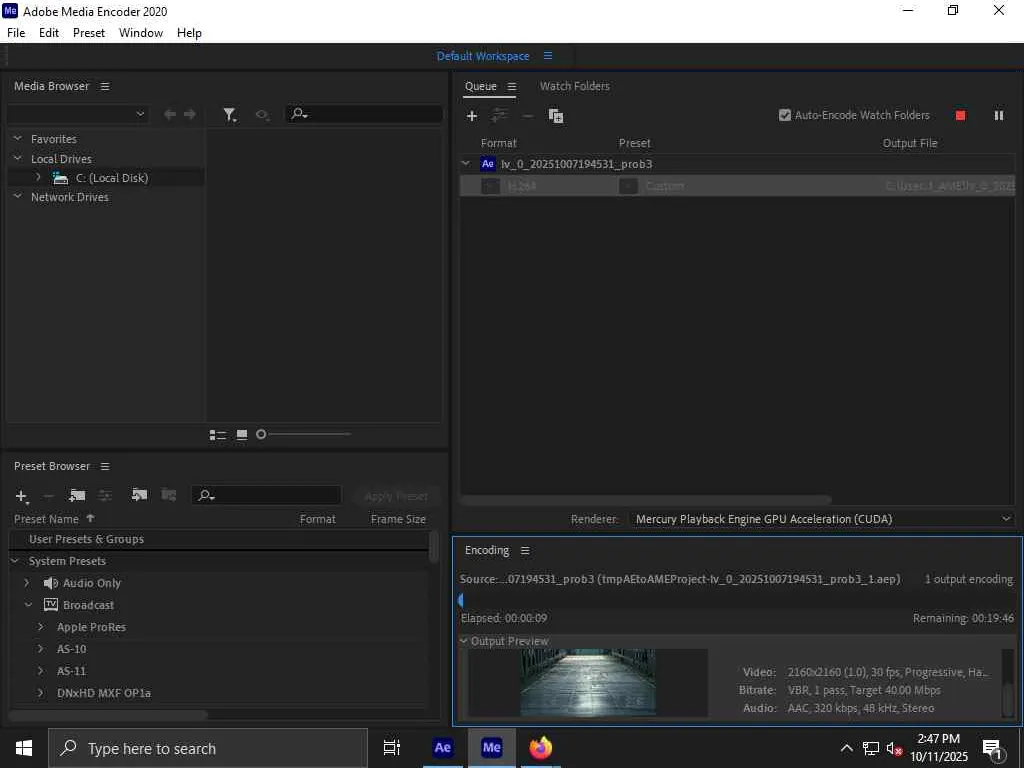Open the Window menu
The height and width of the screenshot is (768, 1024).
coord(141,33)
